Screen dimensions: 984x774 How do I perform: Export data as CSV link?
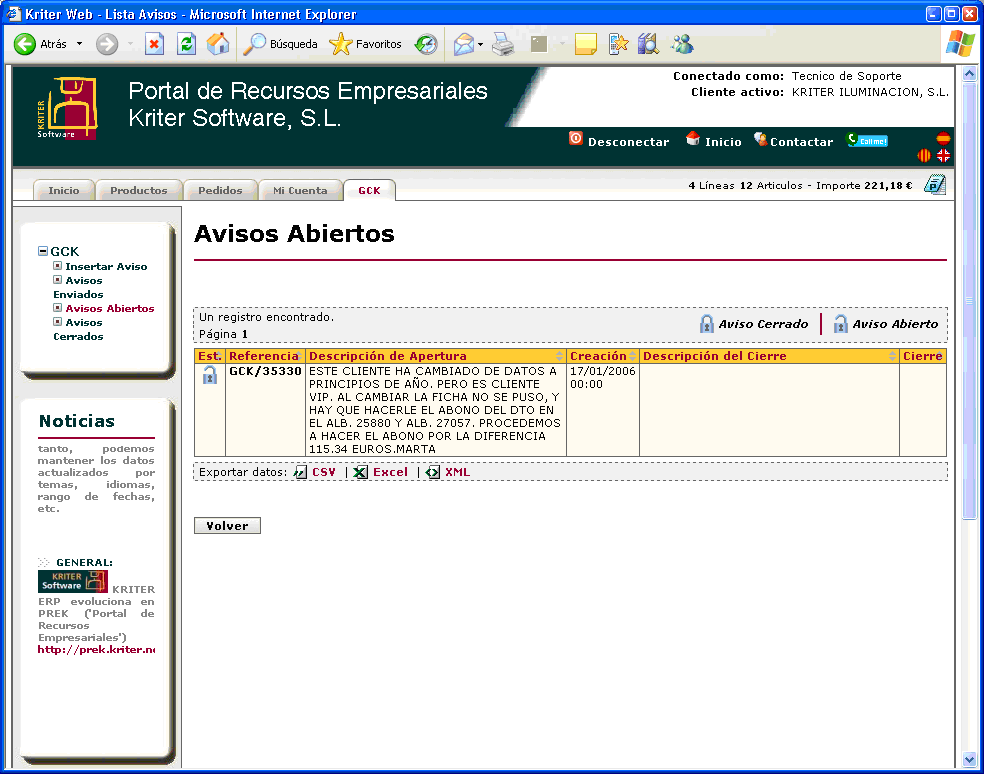pos(324,472)
